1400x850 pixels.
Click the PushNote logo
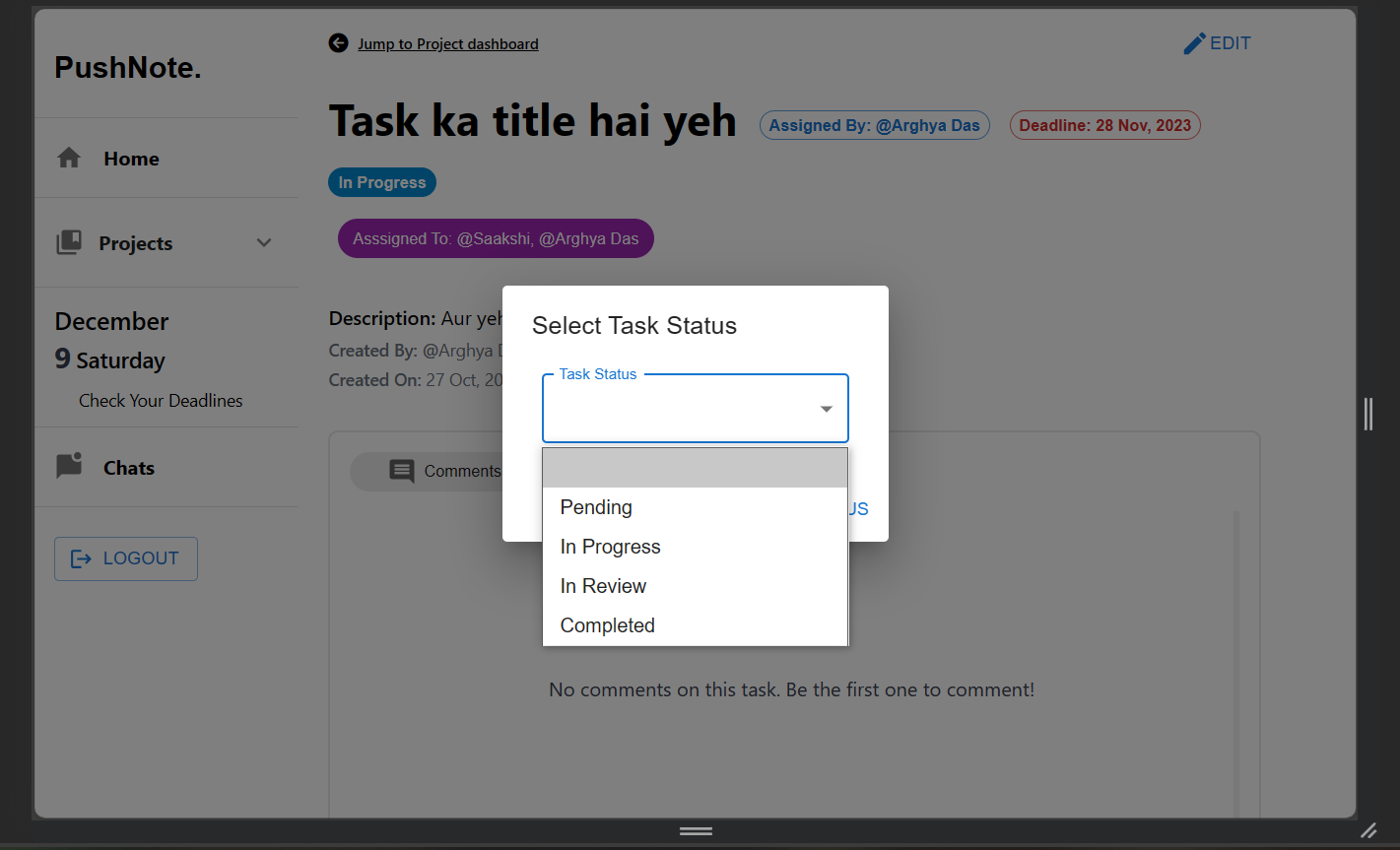tap(128, 66)
